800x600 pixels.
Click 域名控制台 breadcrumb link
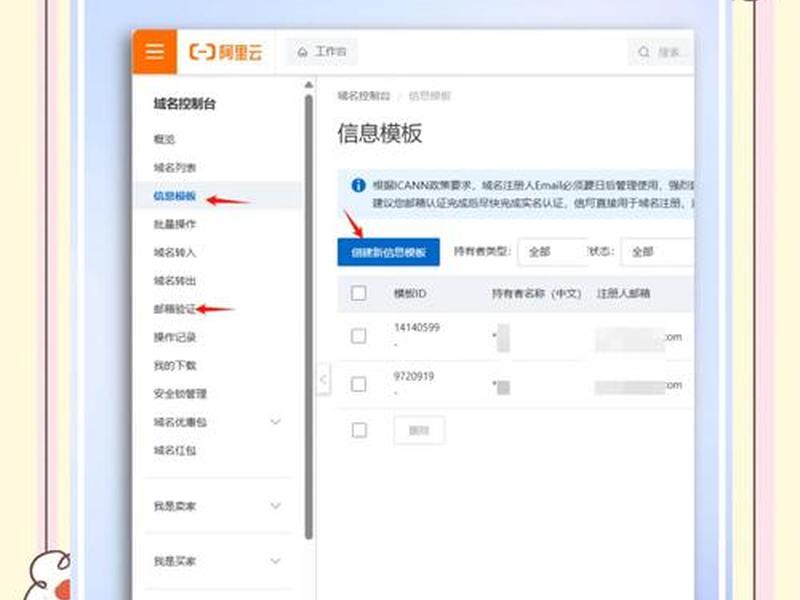[x=363, y=96]
